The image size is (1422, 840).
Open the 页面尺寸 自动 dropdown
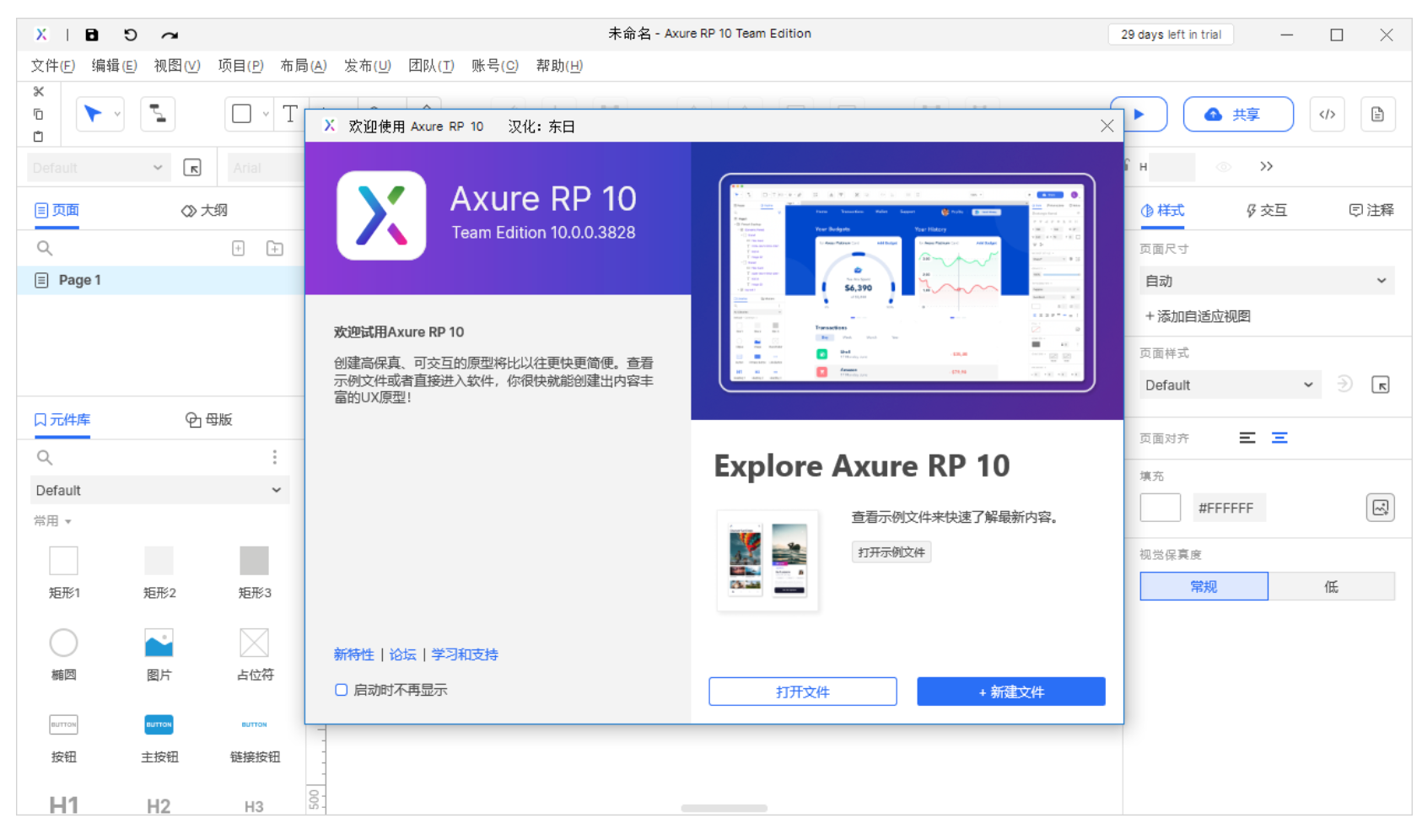(x=1266, y=280)
